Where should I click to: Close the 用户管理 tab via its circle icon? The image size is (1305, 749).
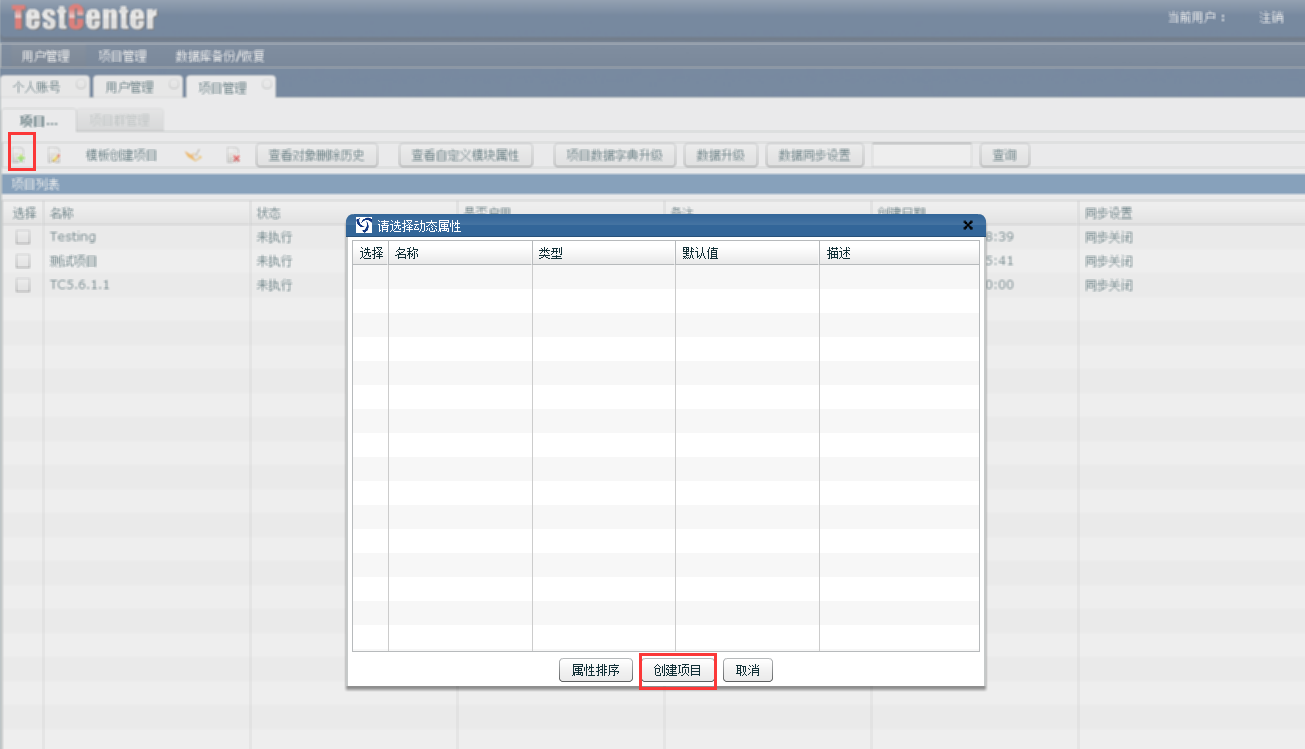coord(174,86)
